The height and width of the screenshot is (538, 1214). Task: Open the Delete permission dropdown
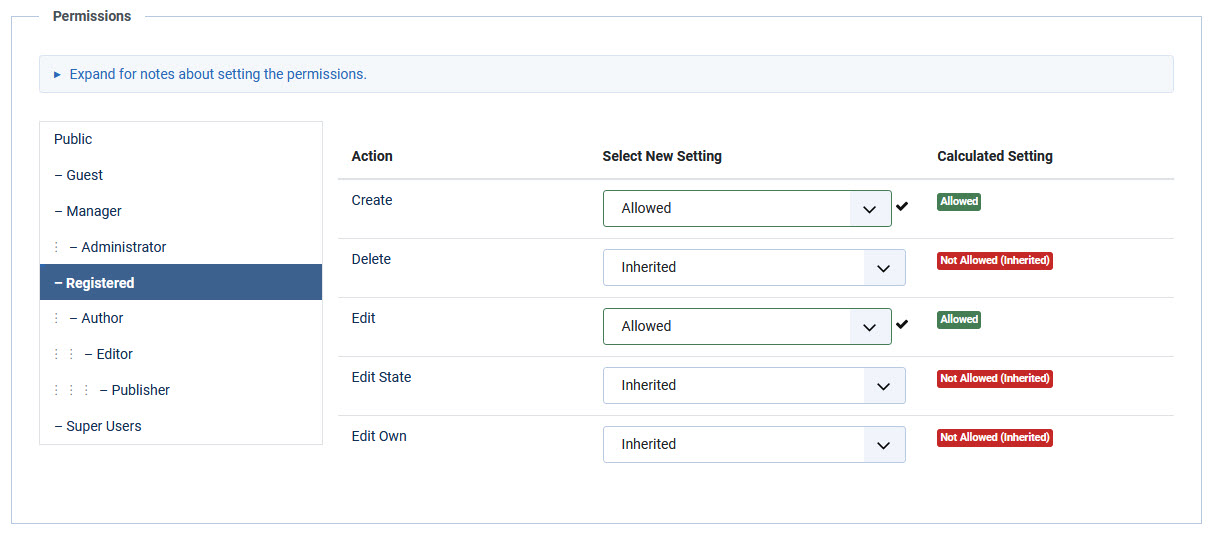tap(753, 268)
